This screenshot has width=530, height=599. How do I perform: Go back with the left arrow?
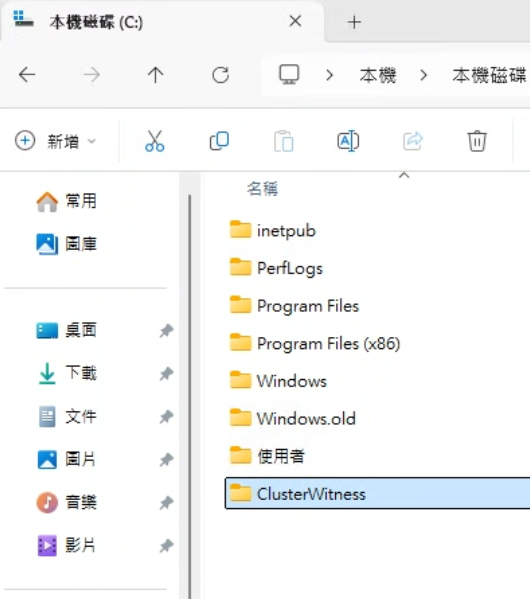click(27, 74)
